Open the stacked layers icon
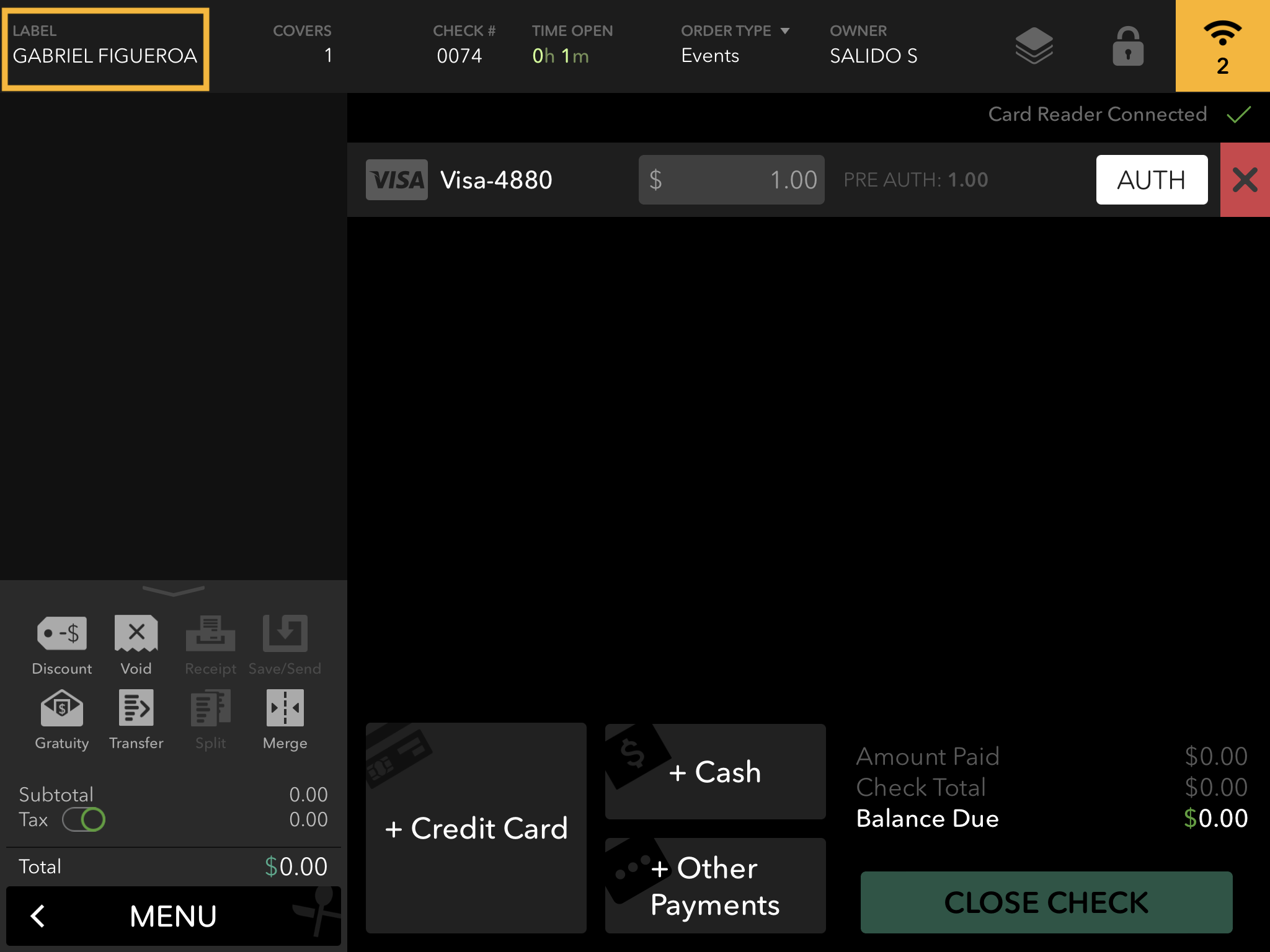This screenshot has height=952, width=1270. click(x=1034, y=46)
